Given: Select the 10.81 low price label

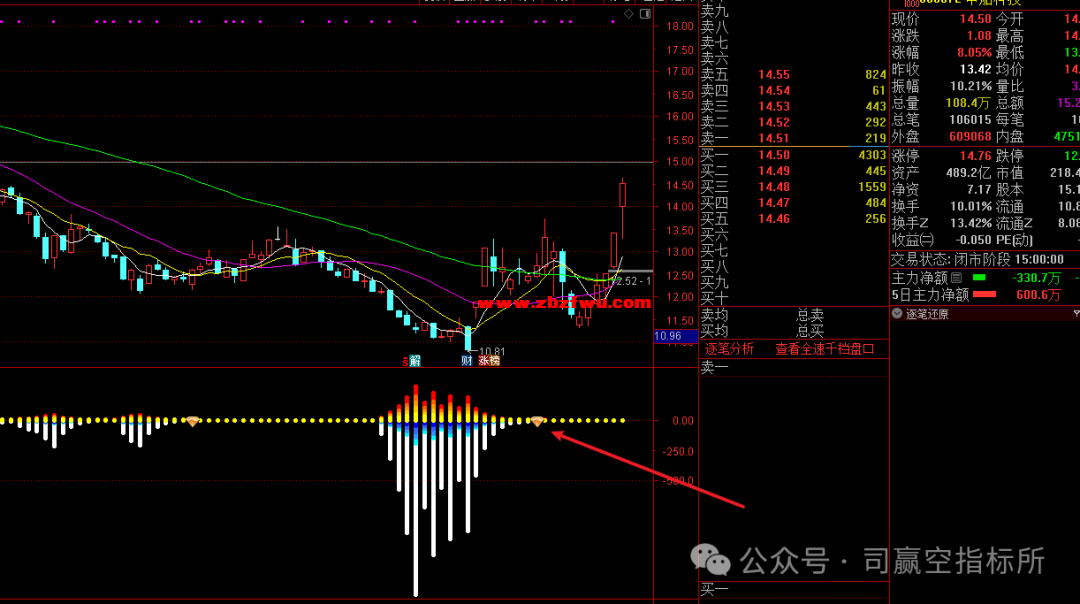Looking at the screenshot, I should tap(491, 352).
